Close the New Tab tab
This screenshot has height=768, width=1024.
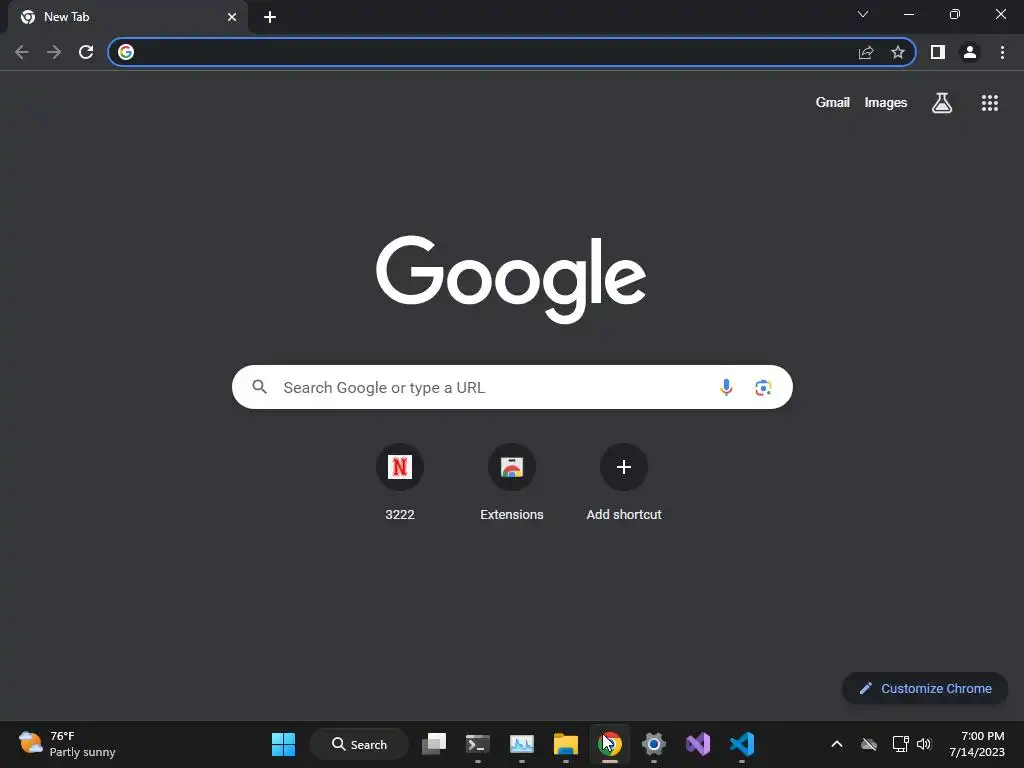coord(232,17)
